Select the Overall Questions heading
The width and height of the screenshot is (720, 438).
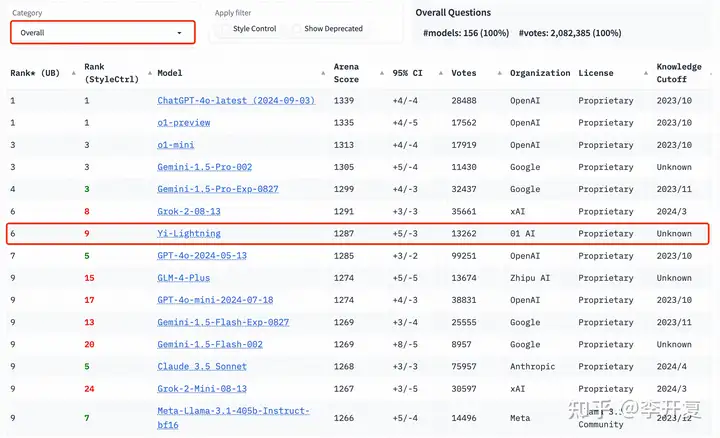[453, 12]
